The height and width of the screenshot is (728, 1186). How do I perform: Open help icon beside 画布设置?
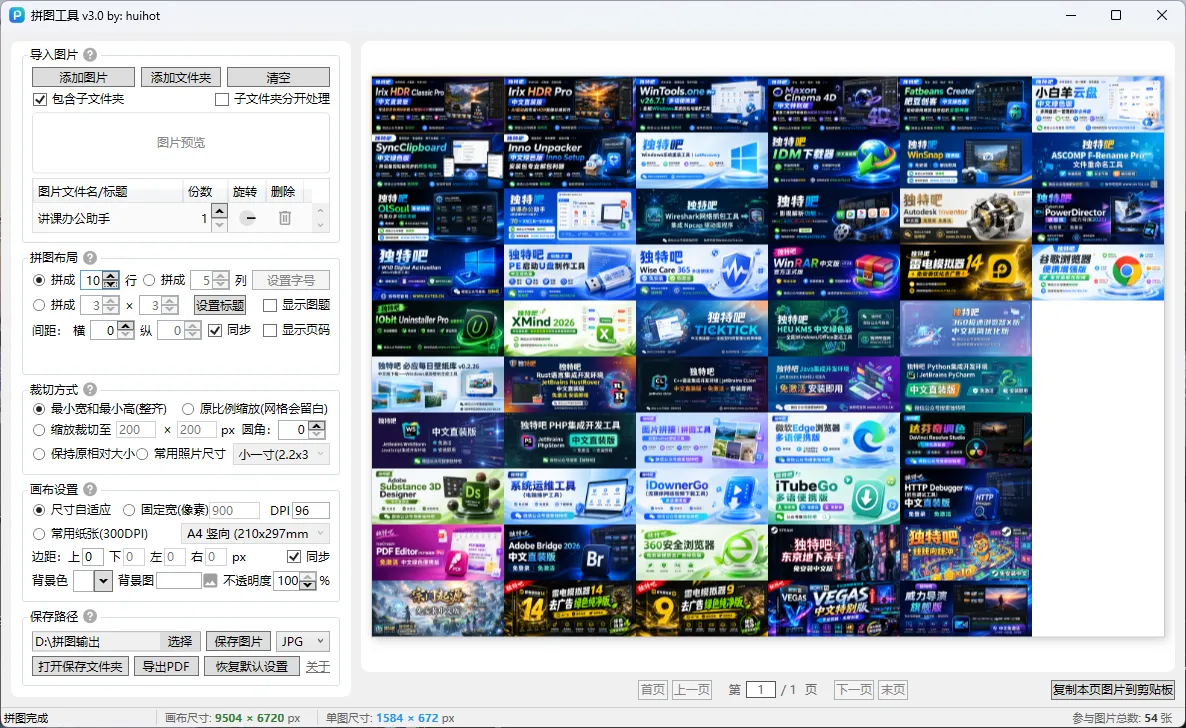coord(90,489)
